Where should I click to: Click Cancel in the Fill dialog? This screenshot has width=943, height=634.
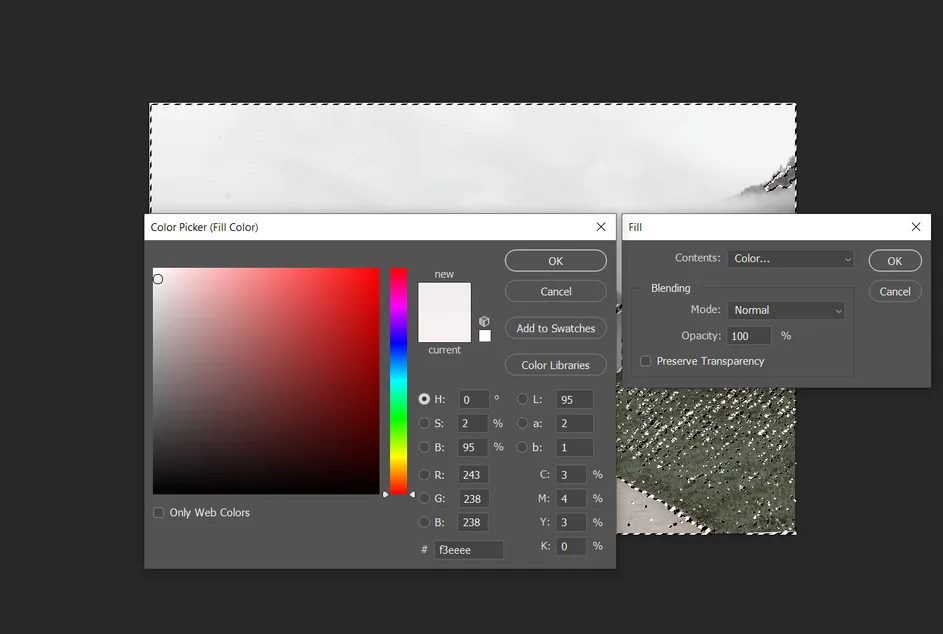point(894,292)
